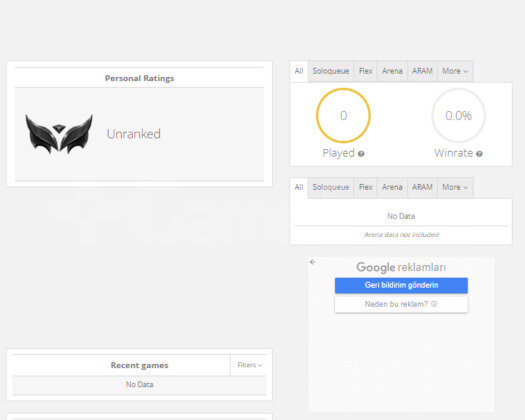This screenshot has height=420, width=525.
Task: Click the Played count circle showing 0
Action: (343, 116)
